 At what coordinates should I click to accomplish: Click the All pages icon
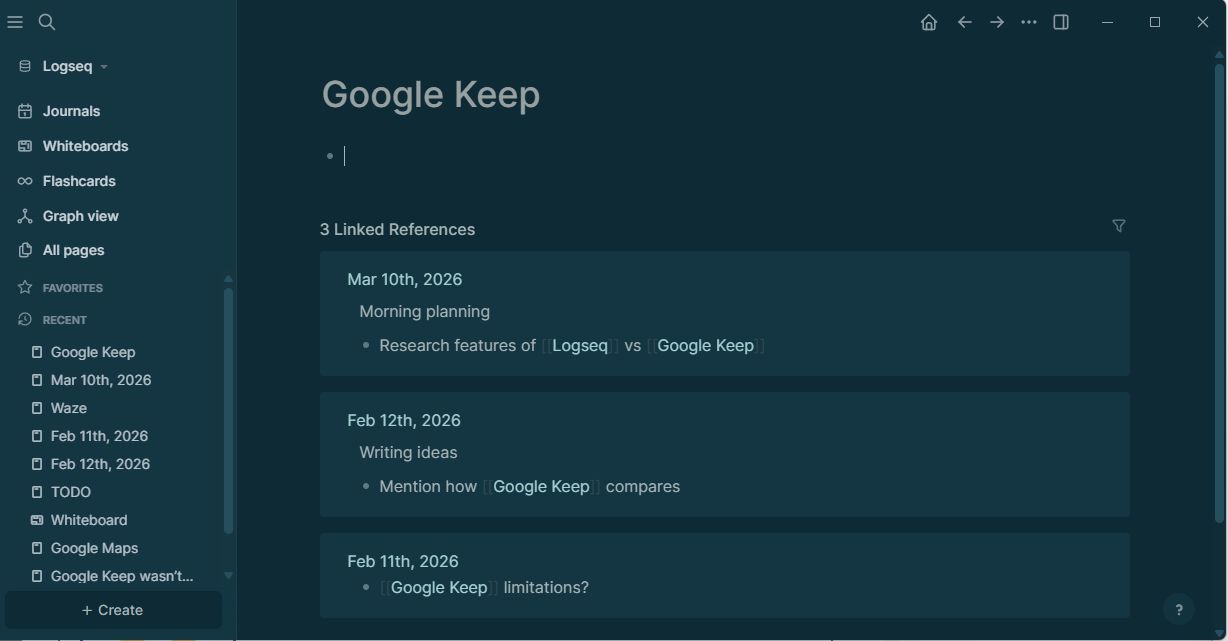pos(25,250)
